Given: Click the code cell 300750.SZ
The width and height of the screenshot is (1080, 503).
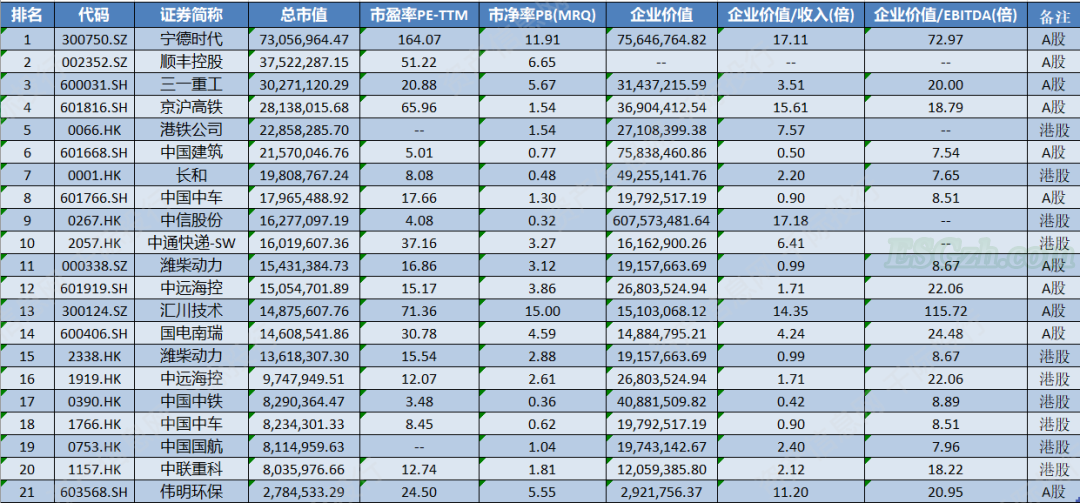Looking at the screenshot, I should 94,39.
